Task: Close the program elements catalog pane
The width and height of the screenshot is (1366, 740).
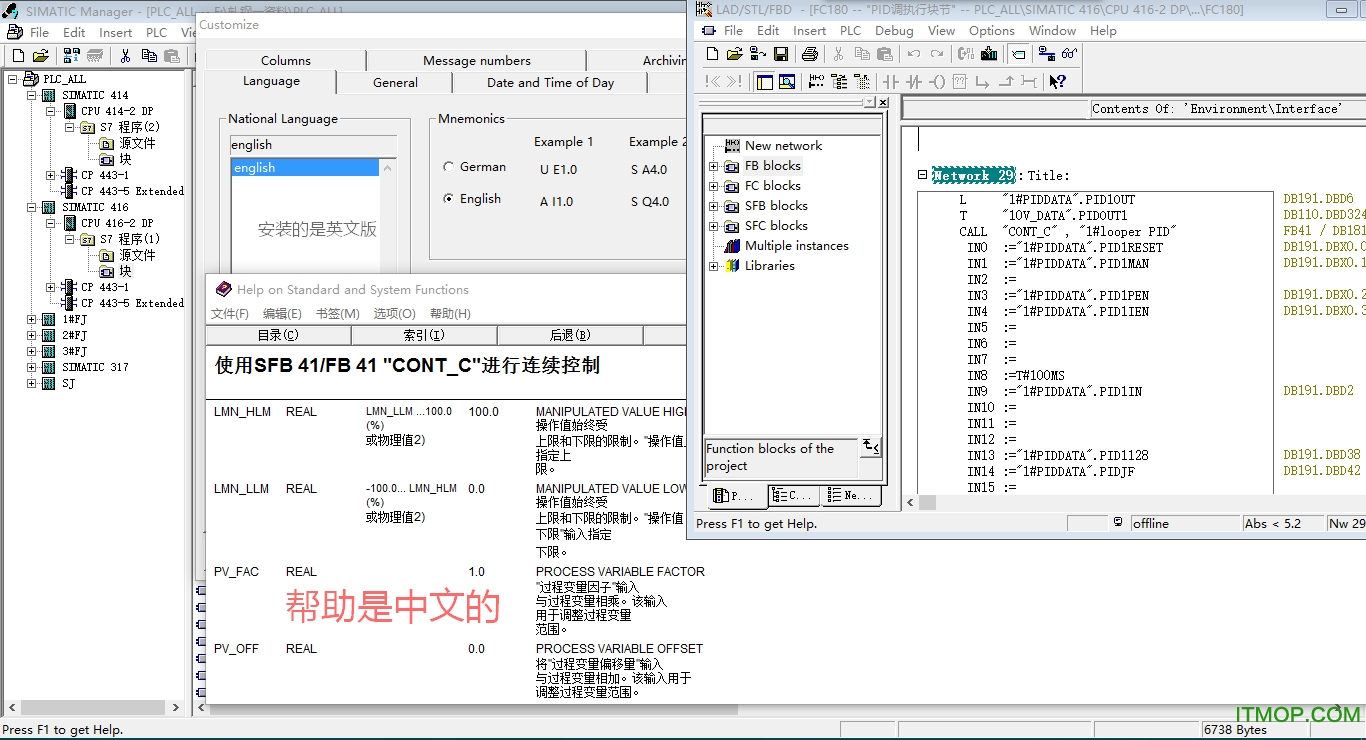Action: click(883, 102)
